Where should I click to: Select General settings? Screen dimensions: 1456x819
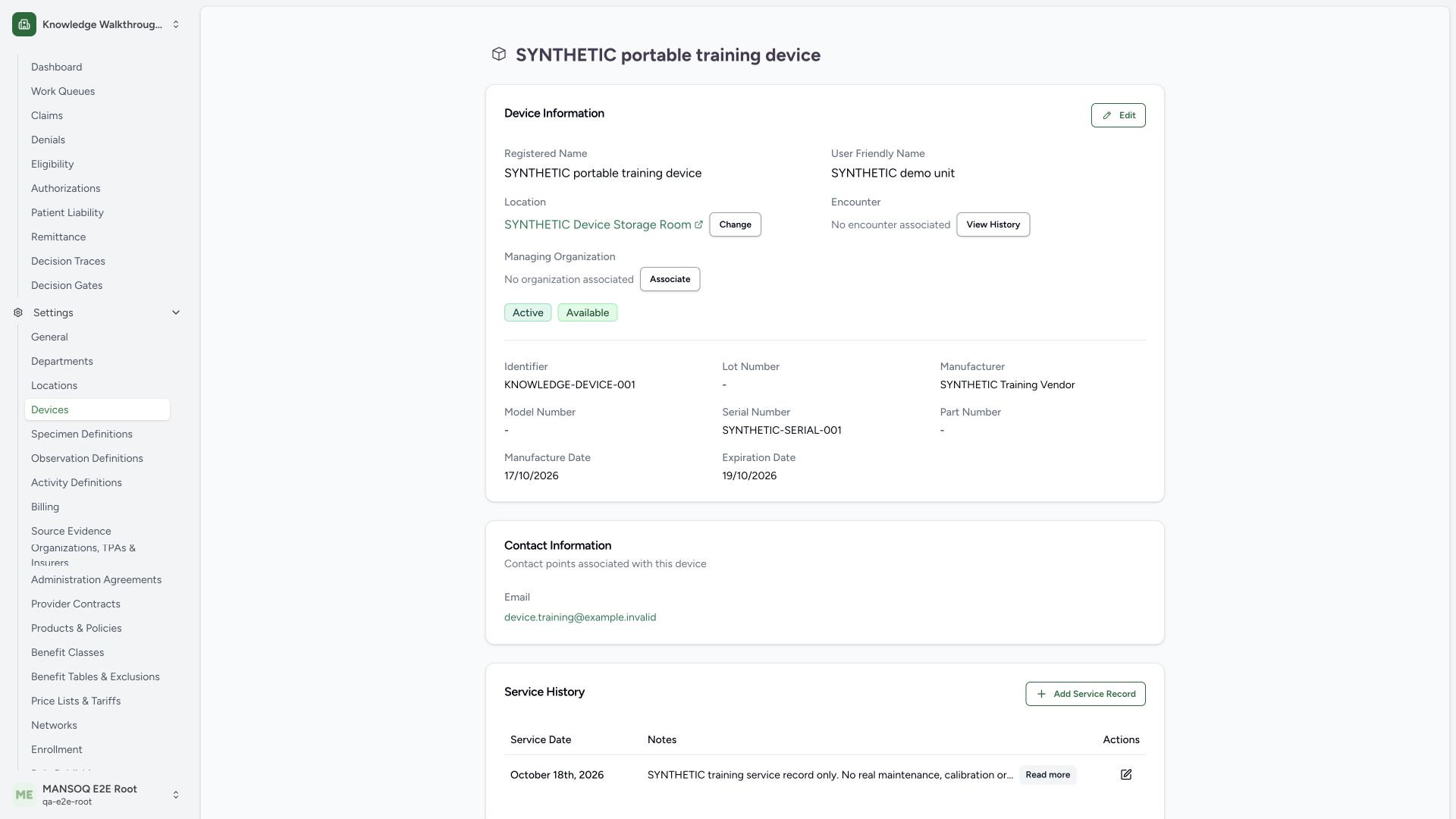(97, 337)
